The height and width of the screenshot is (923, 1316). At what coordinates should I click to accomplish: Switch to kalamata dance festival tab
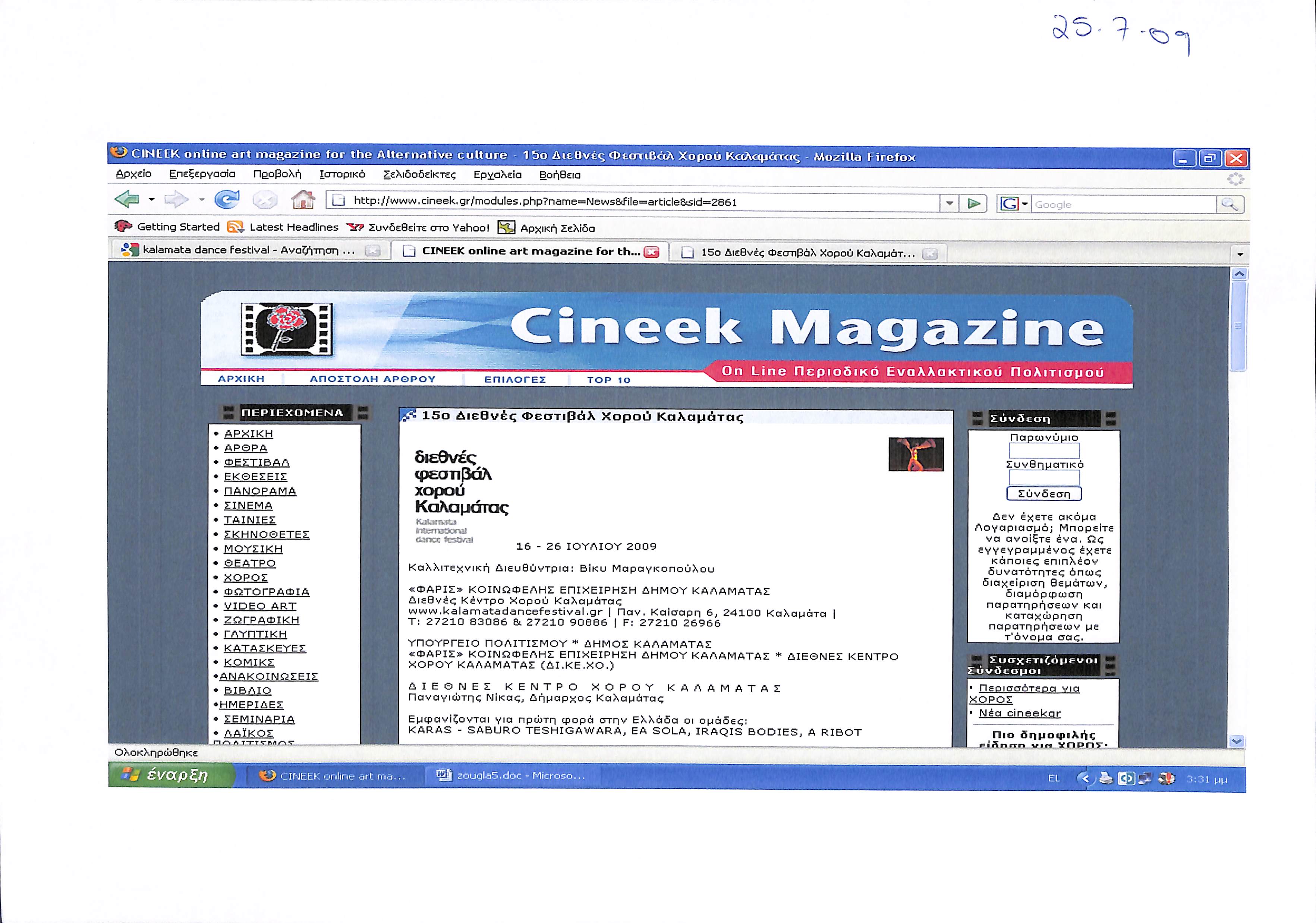249,250
